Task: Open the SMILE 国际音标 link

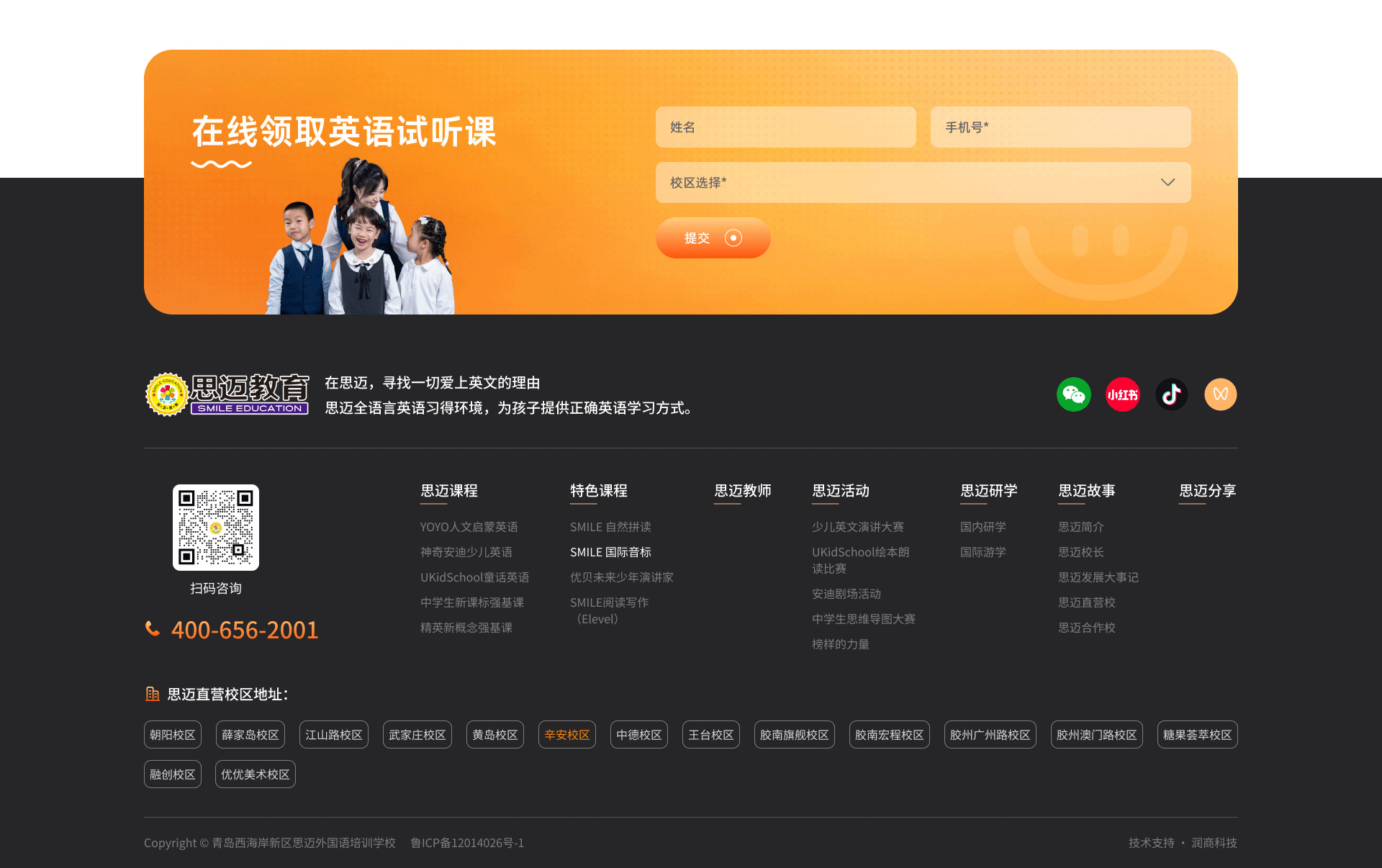Action: pos(610,552)
